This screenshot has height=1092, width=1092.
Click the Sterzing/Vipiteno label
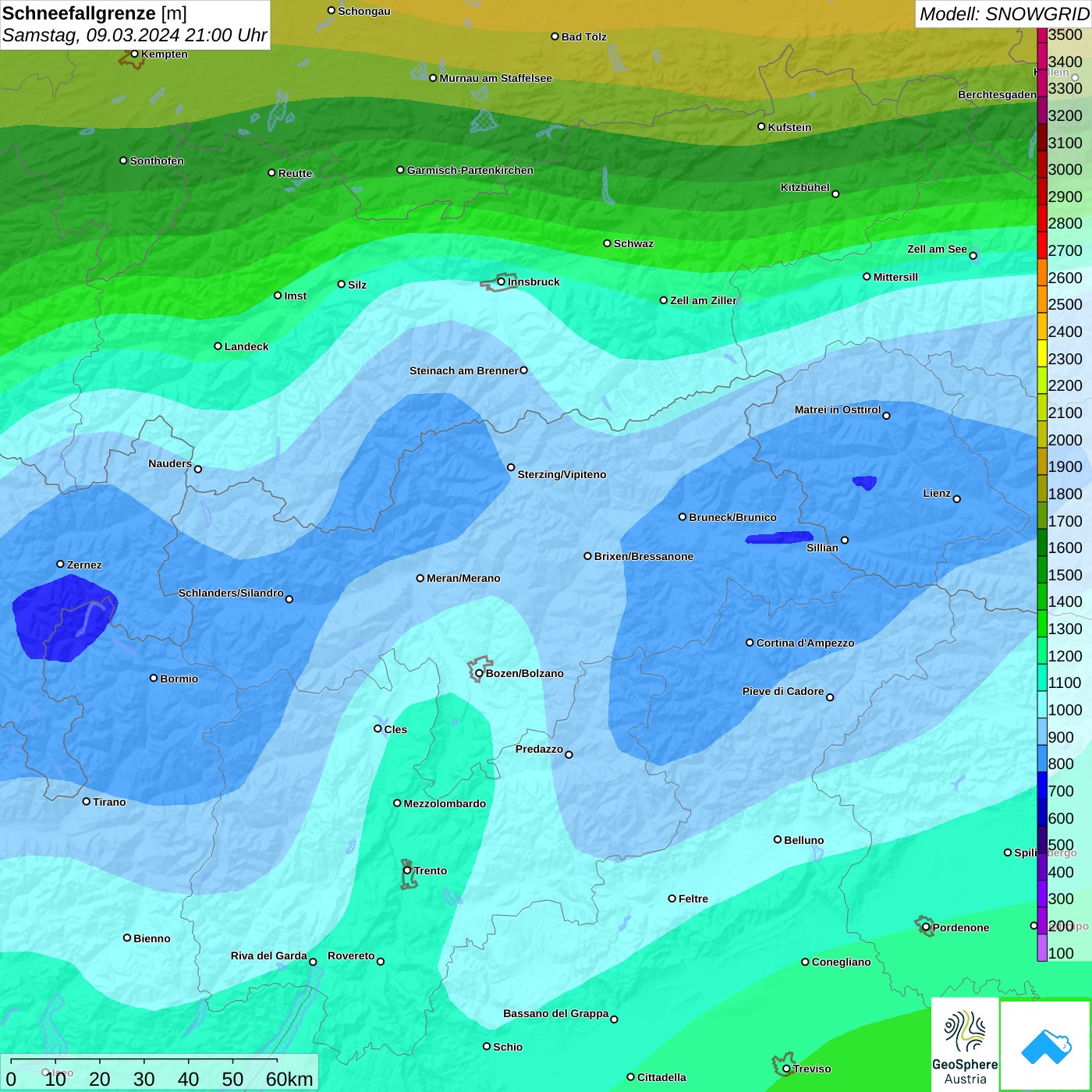(x=562, y=474)
